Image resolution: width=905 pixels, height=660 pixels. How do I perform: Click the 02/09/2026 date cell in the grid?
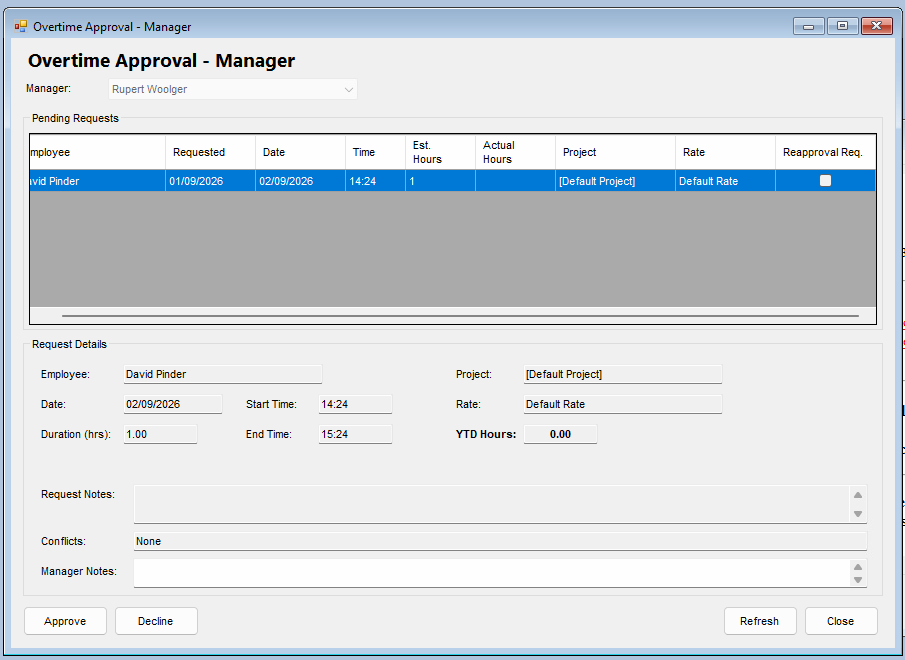pyautogui.click(x=300, y=181)
